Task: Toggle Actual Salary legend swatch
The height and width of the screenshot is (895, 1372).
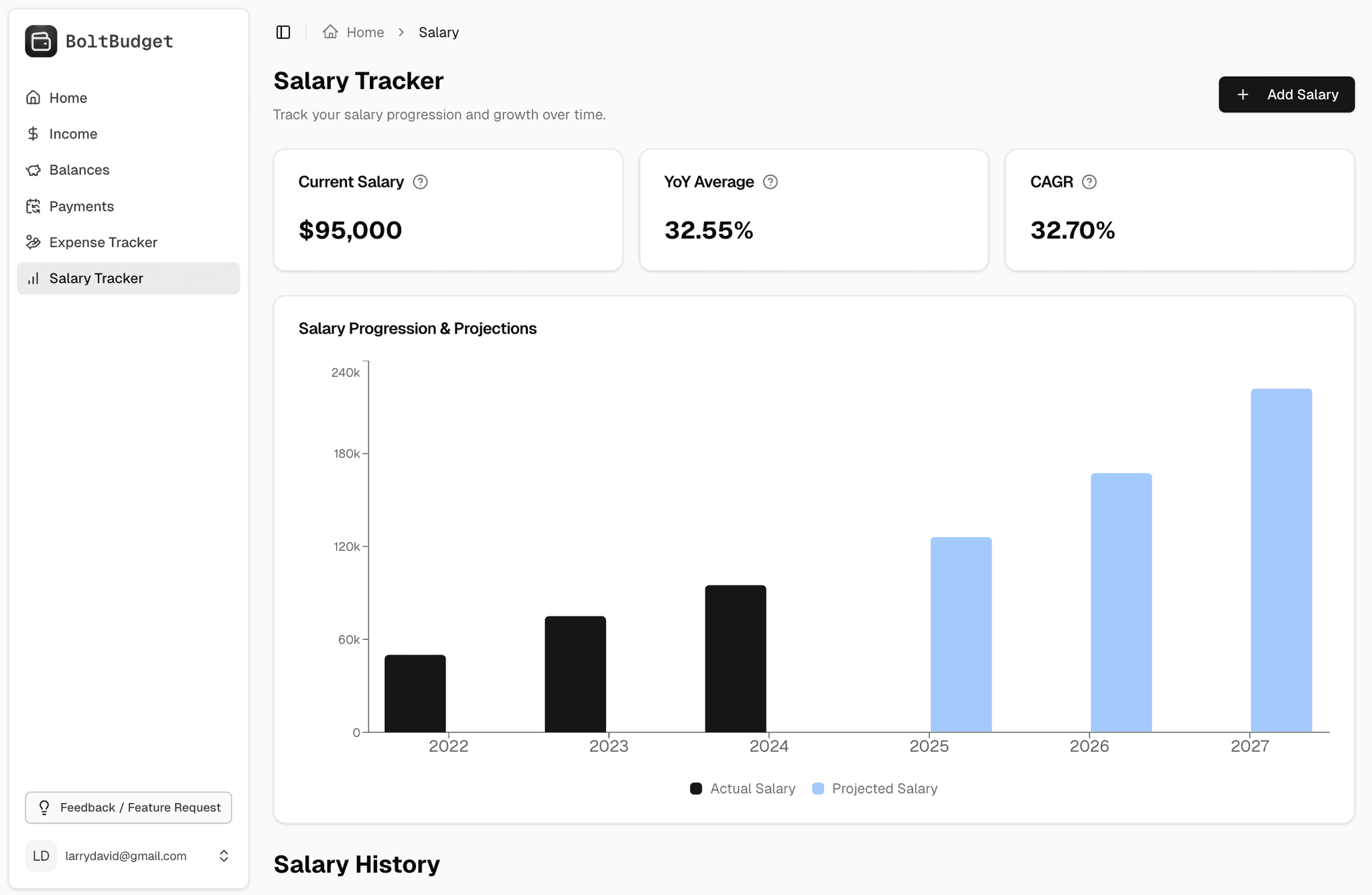Action: click(x=696, y=789)
